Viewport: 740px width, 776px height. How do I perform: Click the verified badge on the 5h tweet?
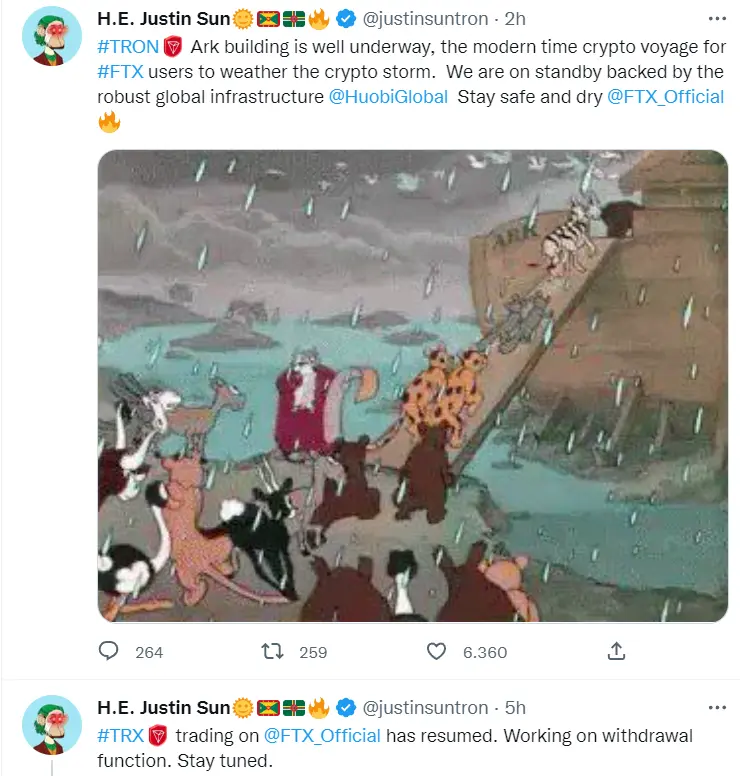(345, 708)
